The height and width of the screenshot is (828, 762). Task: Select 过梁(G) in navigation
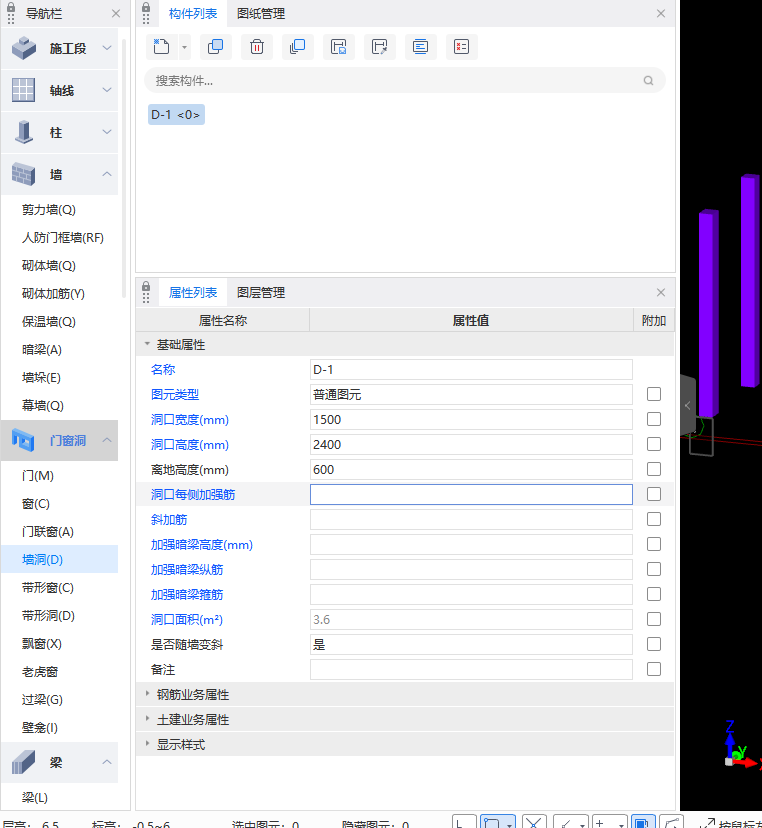click(42, 700)
